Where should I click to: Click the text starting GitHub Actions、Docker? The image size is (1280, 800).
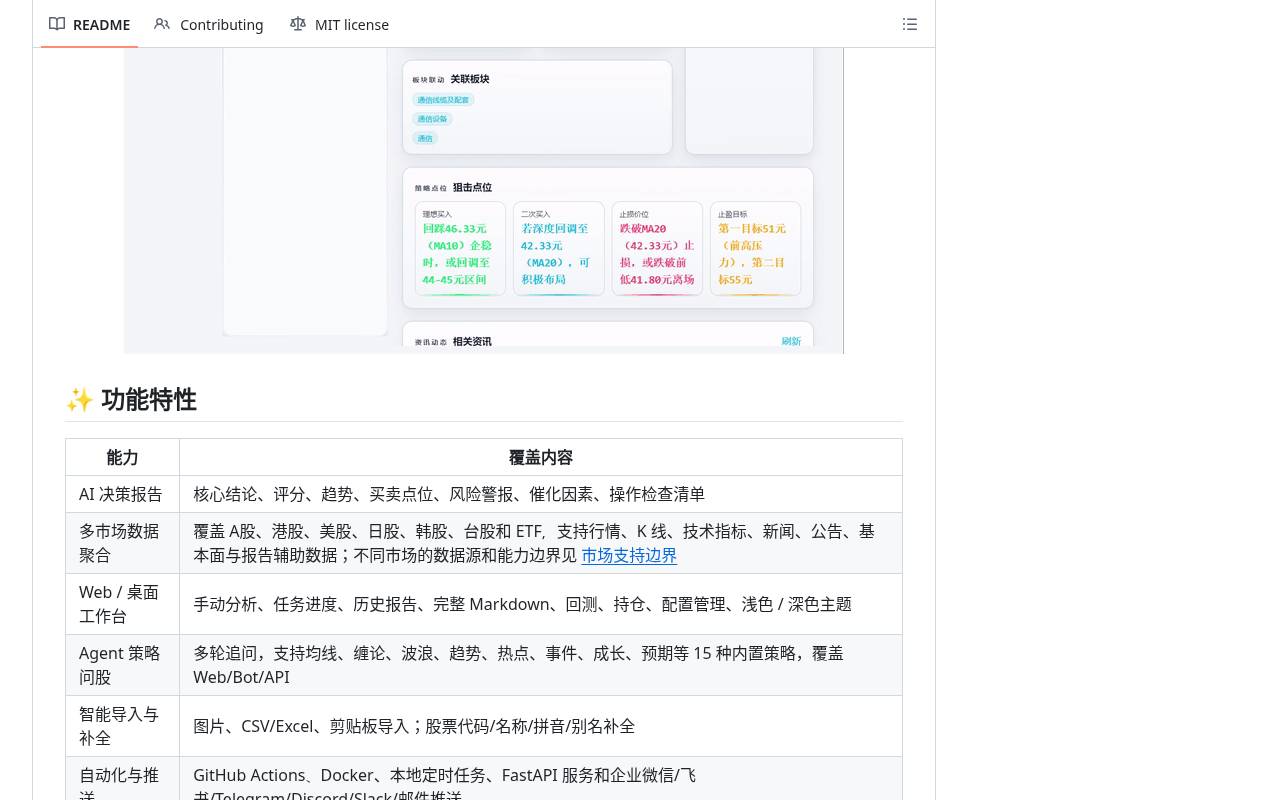click(444, 785)
